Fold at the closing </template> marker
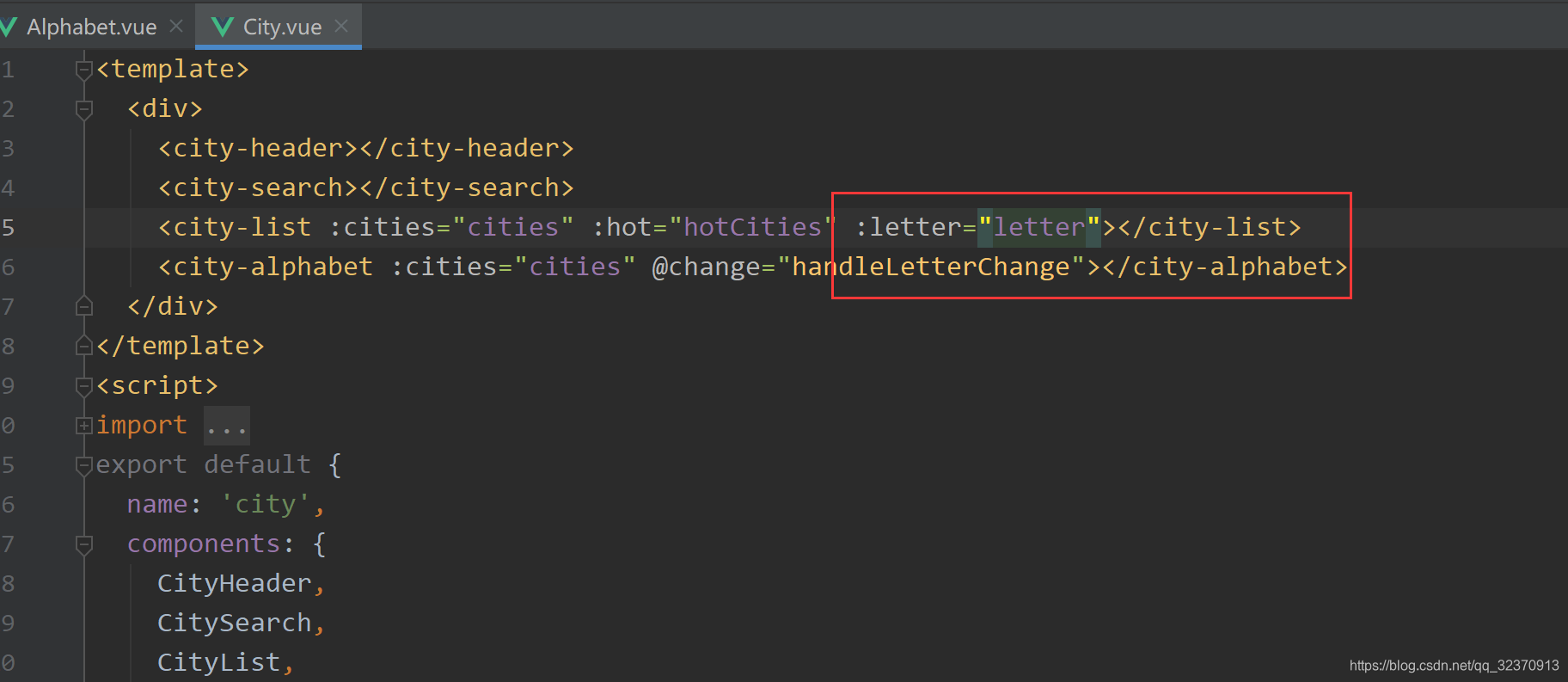Screen dimensions: 1568x682 (84, 346)
